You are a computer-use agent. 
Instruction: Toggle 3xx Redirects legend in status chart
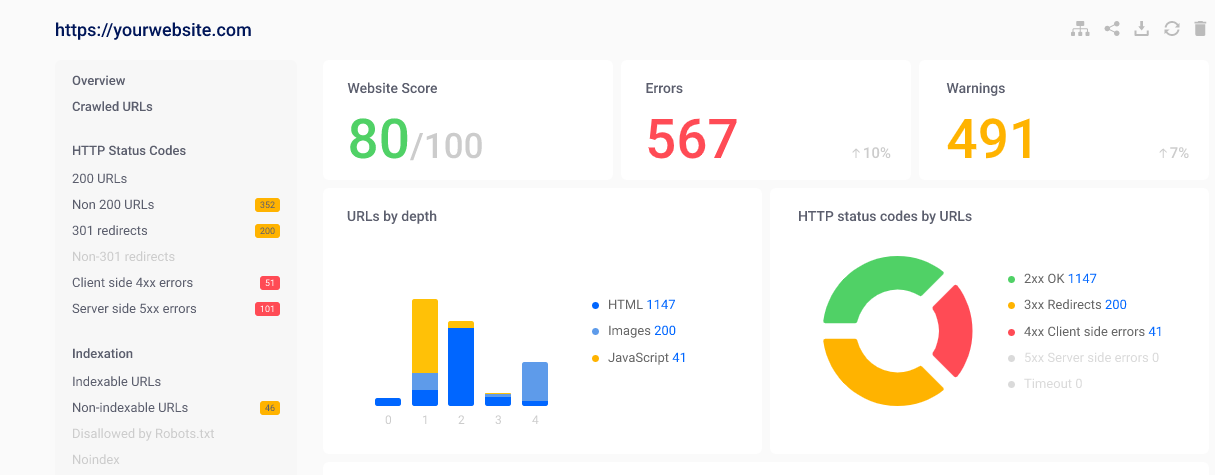pos(1072,305)
